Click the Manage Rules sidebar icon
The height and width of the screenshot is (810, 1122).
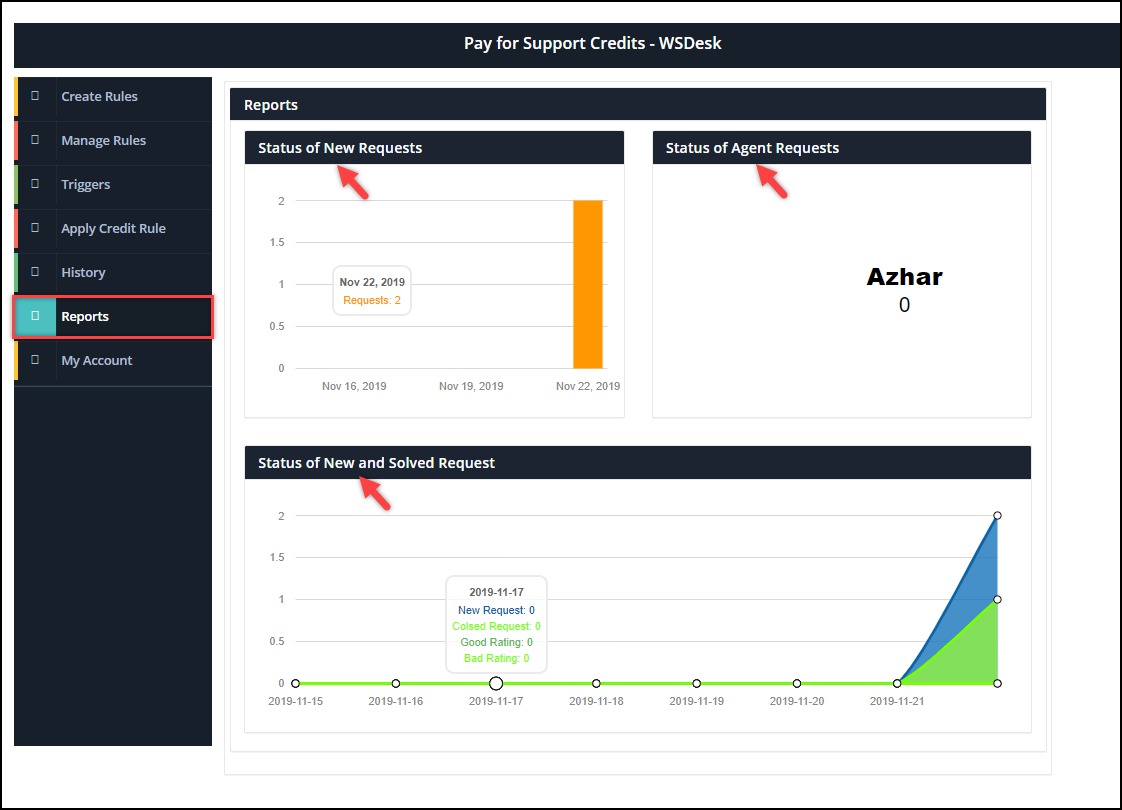[35, 140]
